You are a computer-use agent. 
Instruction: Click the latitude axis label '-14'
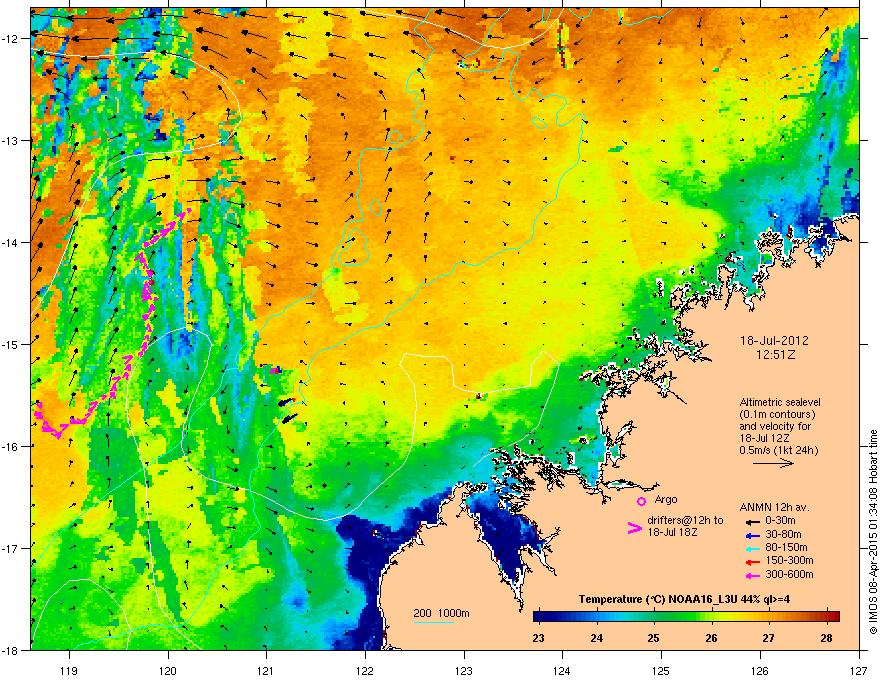(10, 242)
